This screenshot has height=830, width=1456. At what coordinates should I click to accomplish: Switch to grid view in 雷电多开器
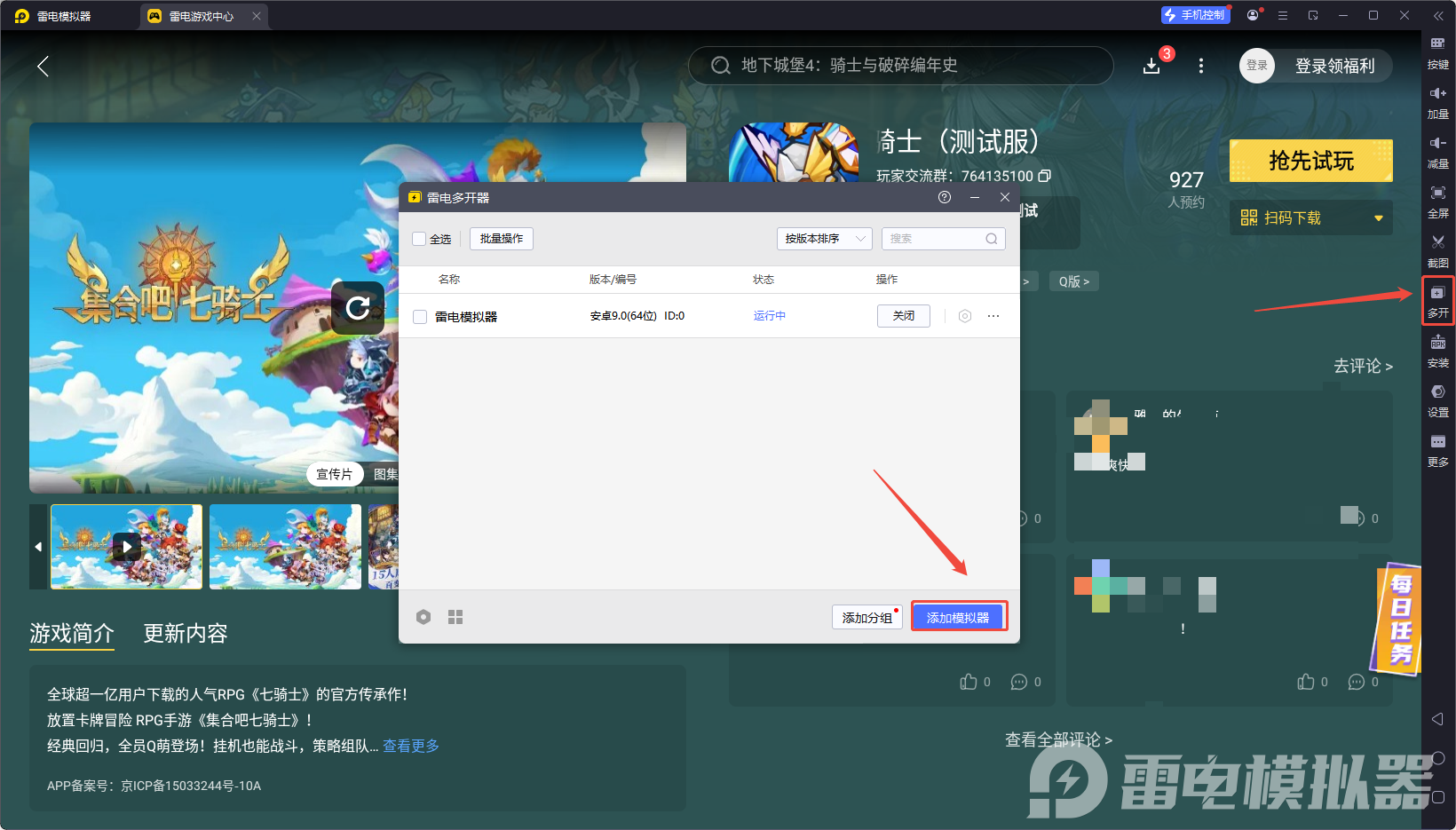[455, 617]
